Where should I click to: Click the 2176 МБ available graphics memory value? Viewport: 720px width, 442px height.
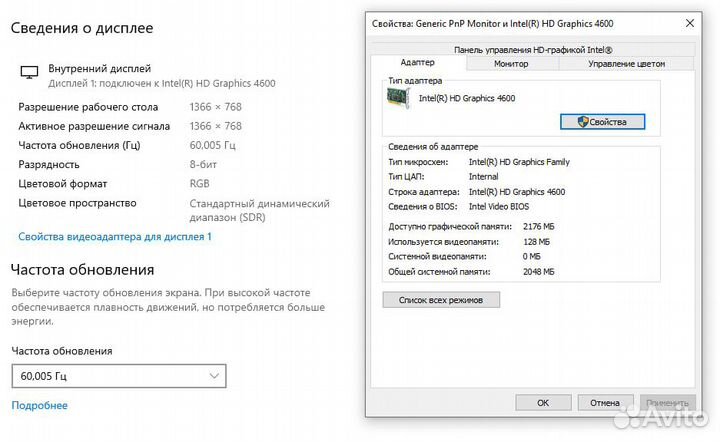539,227
